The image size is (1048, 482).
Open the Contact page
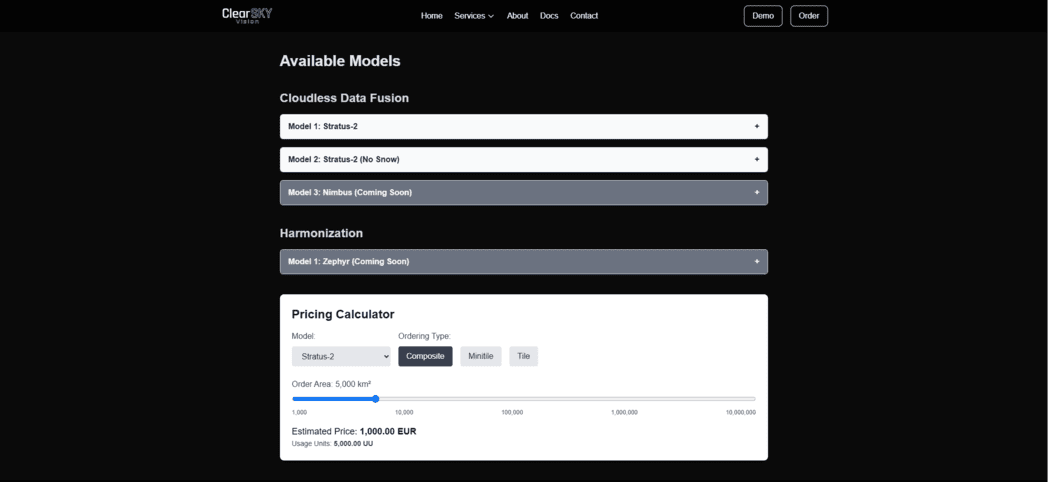584,16
